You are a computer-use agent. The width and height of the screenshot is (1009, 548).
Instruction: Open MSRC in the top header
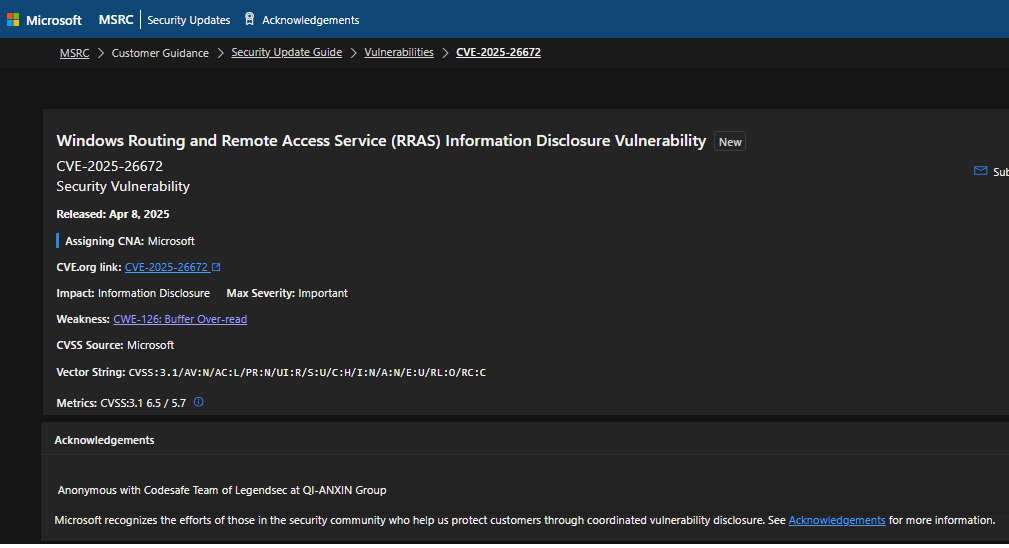click(x=115, y=20)
